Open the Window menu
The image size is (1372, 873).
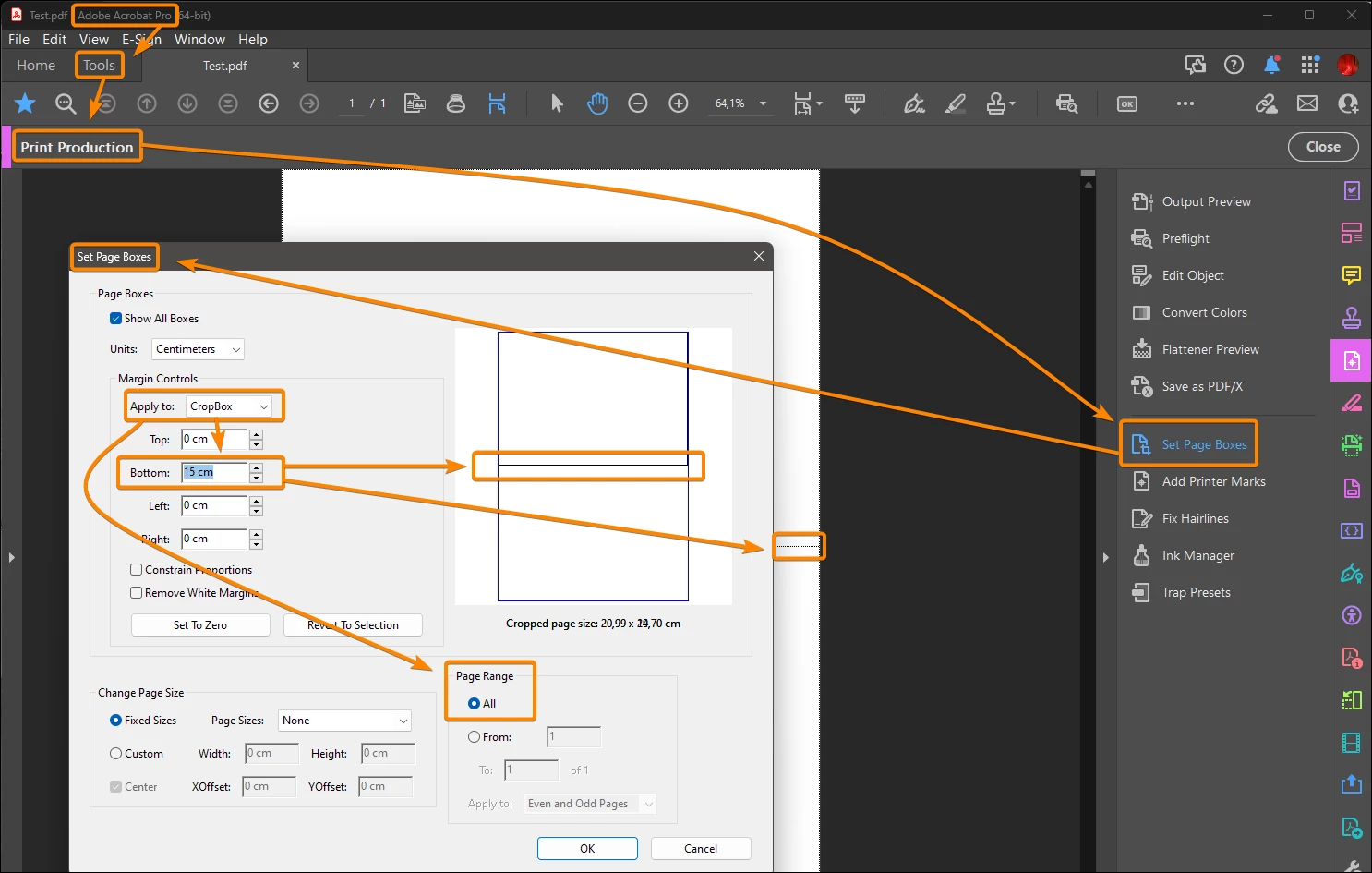[x=199, y=40]
